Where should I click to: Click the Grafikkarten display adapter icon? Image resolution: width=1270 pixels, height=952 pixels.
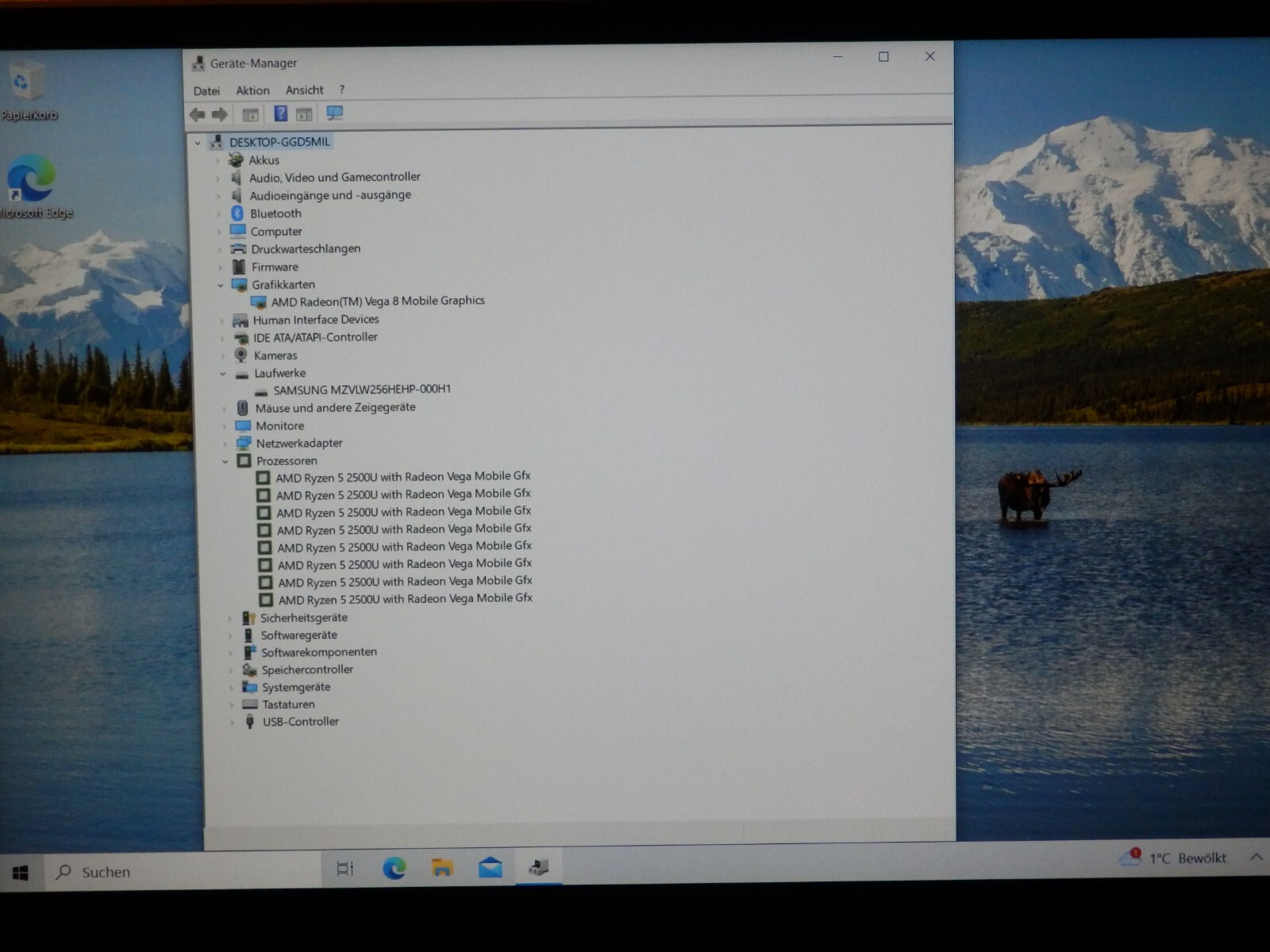coord(239,284)
